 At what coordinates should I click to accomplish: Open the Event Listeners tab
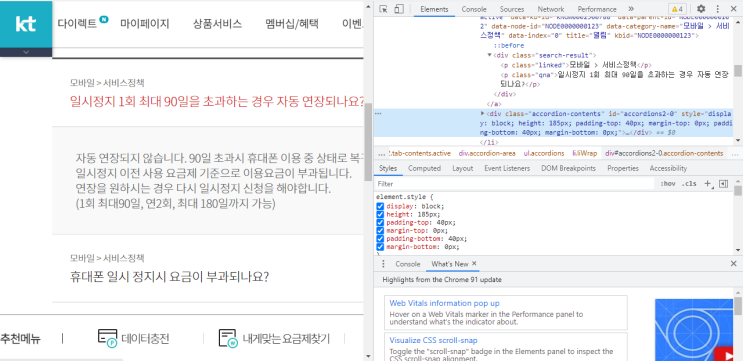(507, 168)
